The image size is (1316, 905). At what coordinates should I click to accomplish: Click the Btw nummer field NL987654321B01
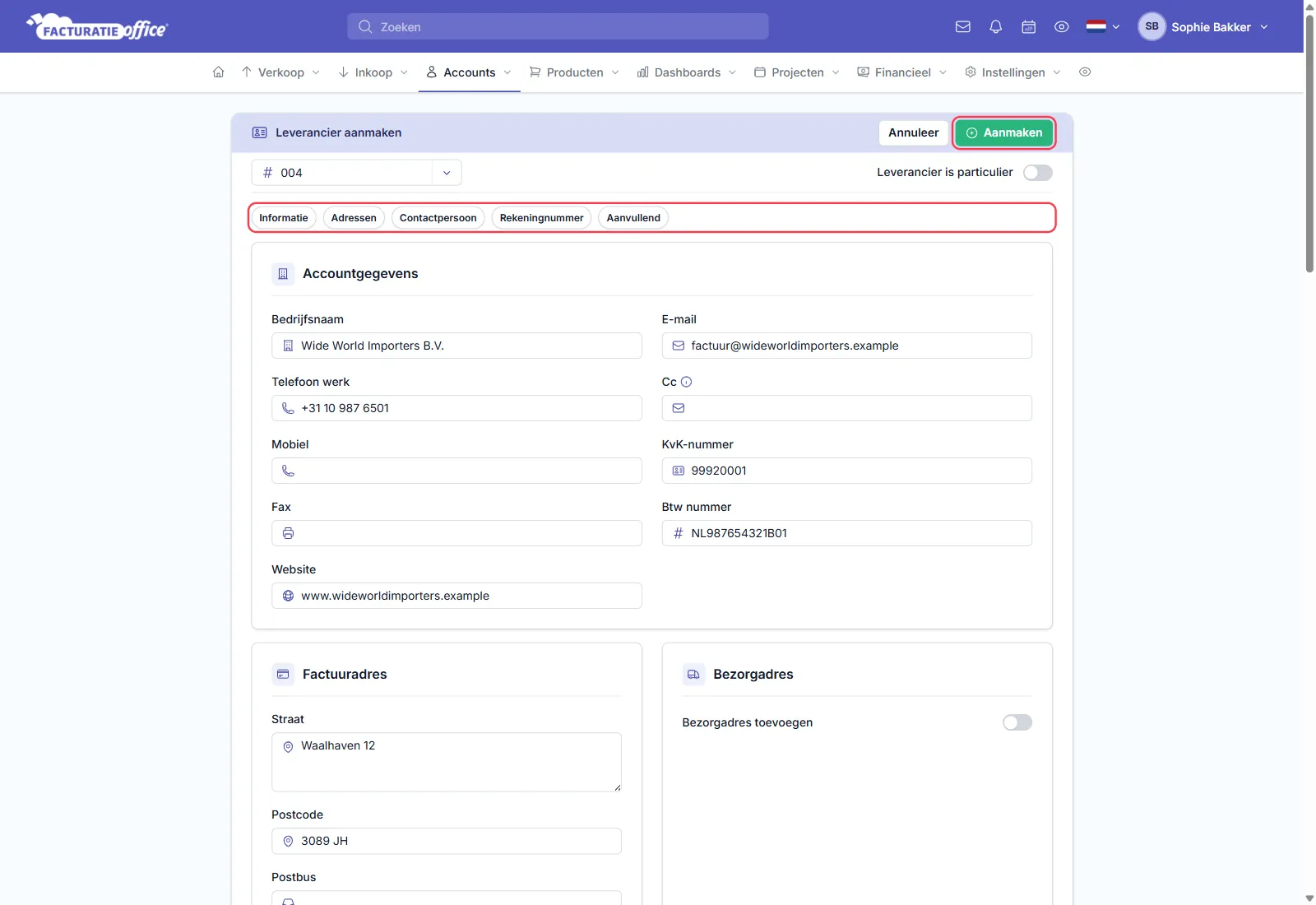click(x=846, y=533)
